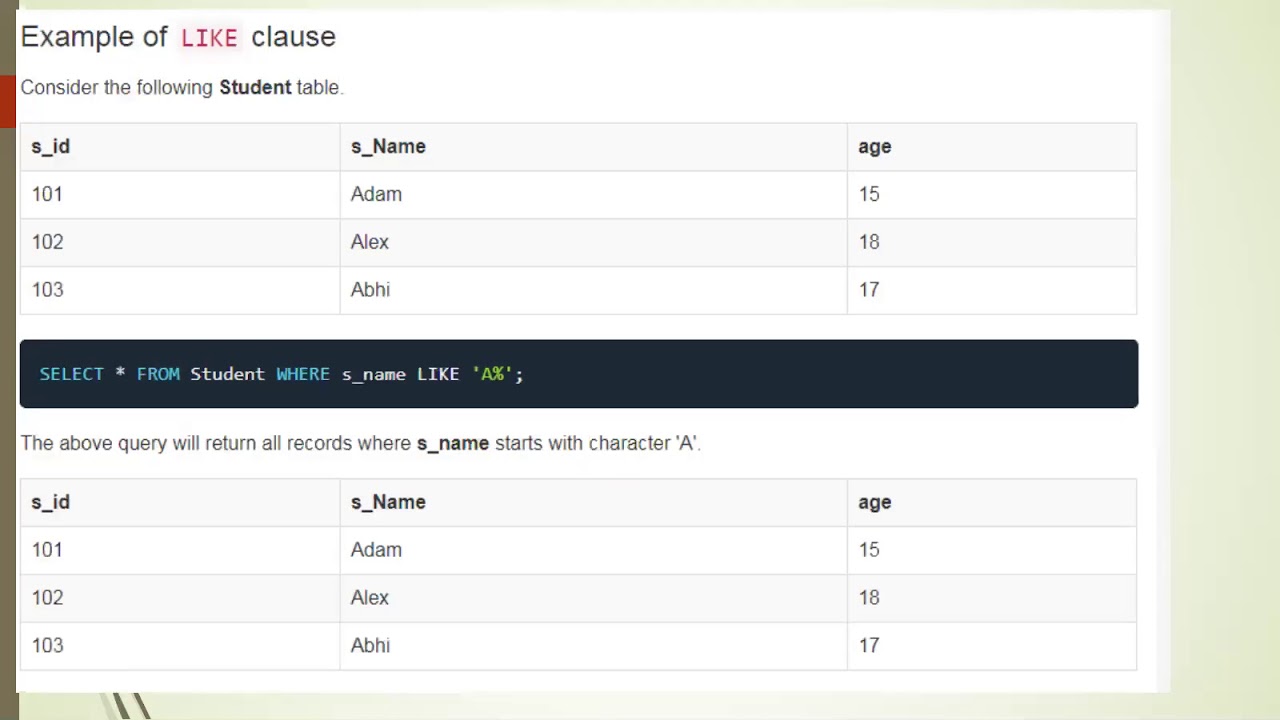The height and width of the screenshot is (720, 1280).
Task: Click the 'Example of LIKE clause' heading
Action: 178,37
